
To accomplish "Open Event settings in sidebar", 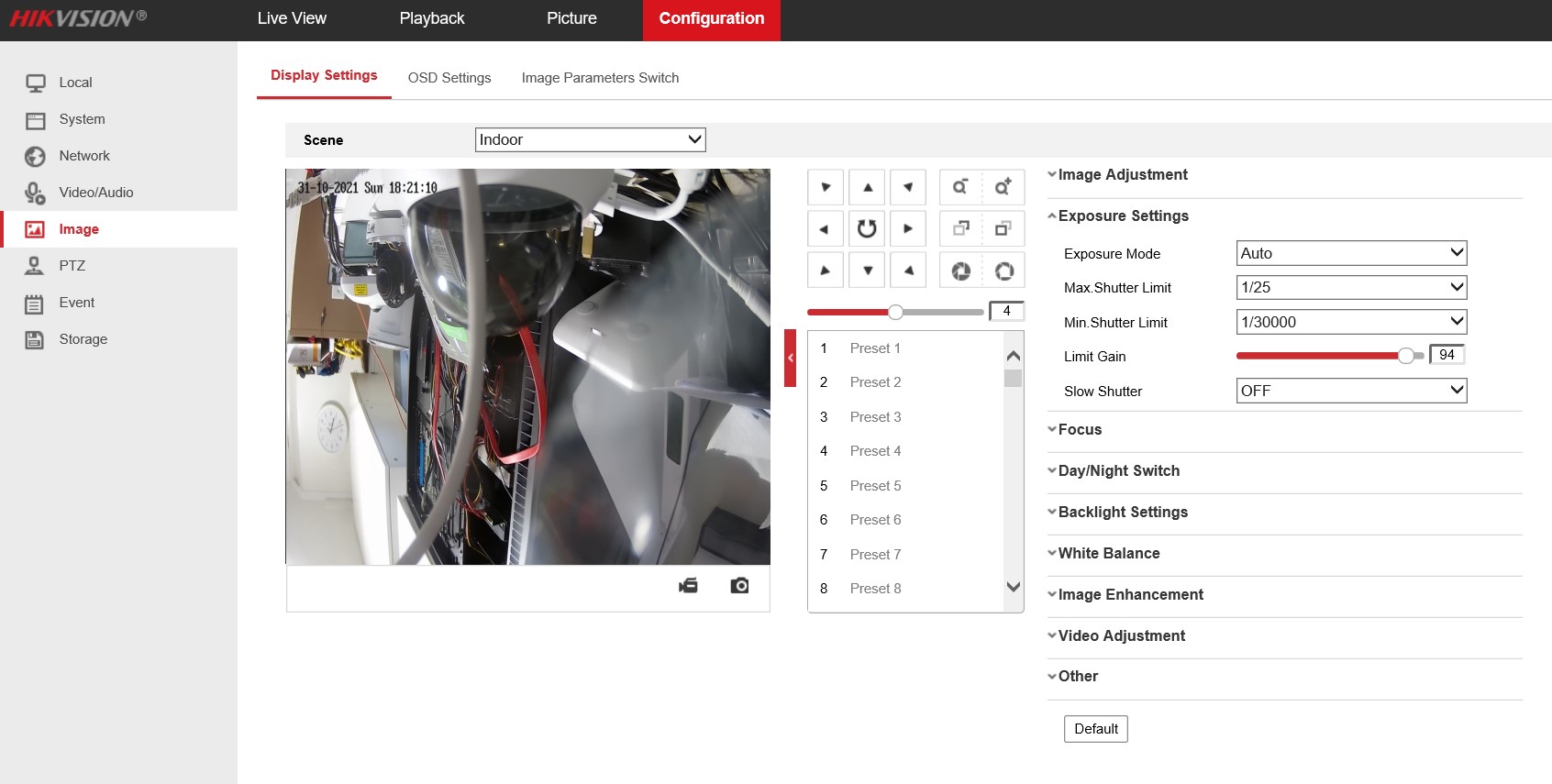I will pos(118,303).
